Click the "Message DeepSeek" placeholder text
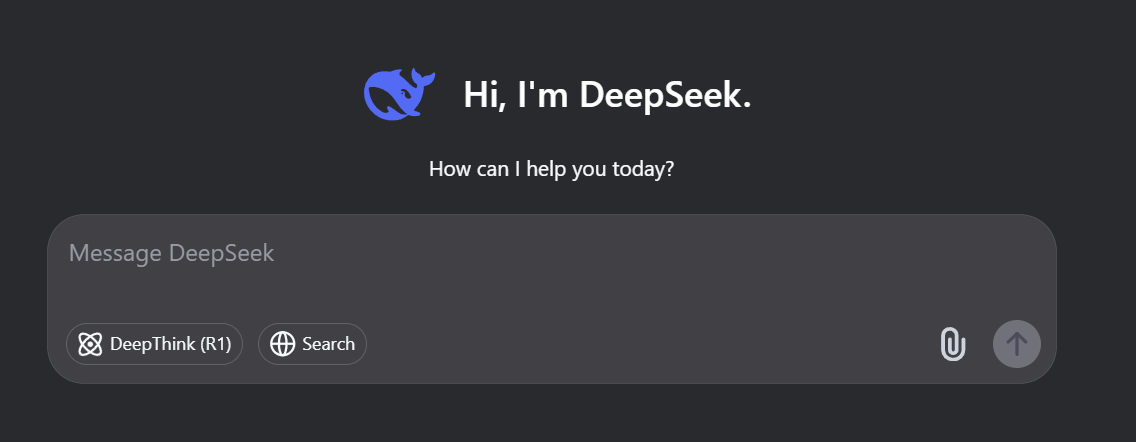 tap(172, 253)
